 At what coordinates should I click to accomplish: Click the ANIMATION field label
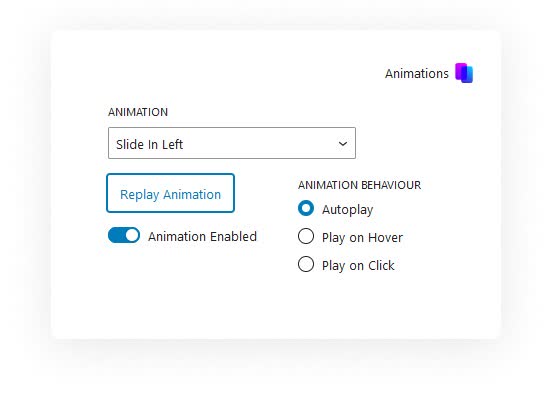point(138,112)
